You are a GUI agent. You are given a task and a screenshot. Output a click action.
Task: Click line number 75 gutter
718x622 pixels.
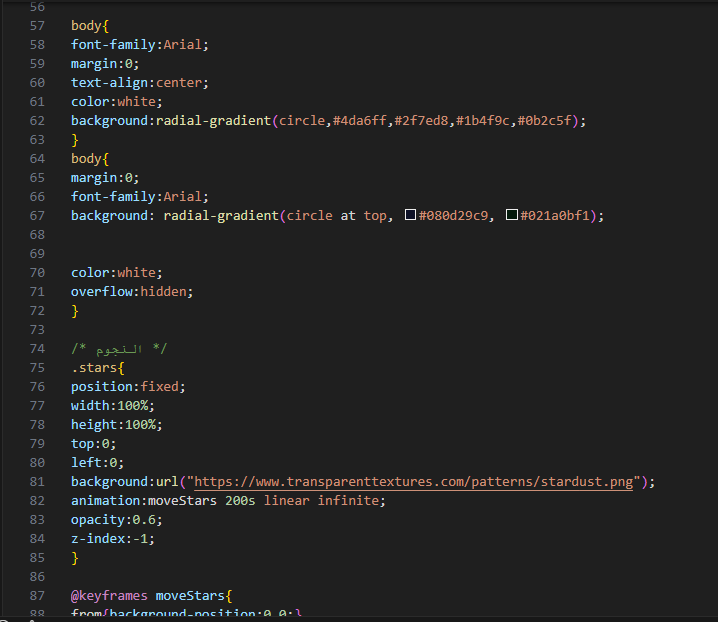37,368
